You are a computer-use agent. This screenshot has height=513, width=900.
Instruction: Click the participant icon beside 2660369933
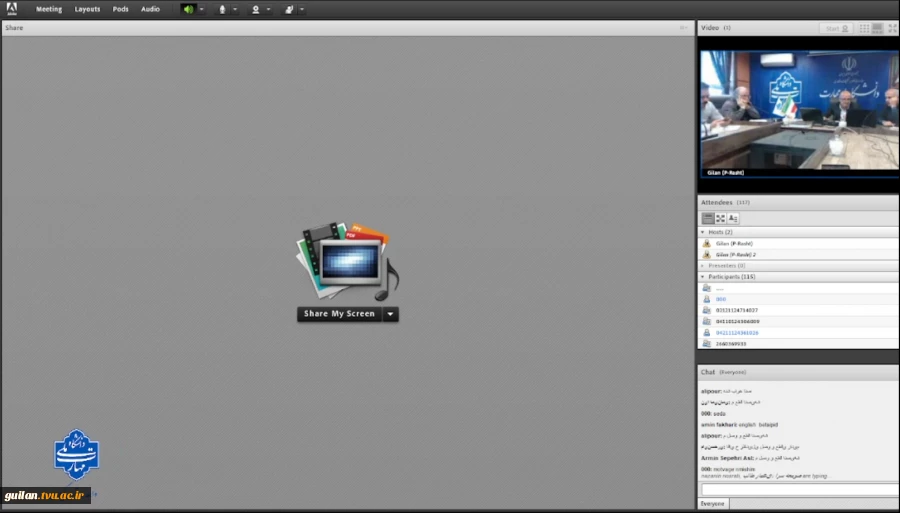[x=707, y=344]
